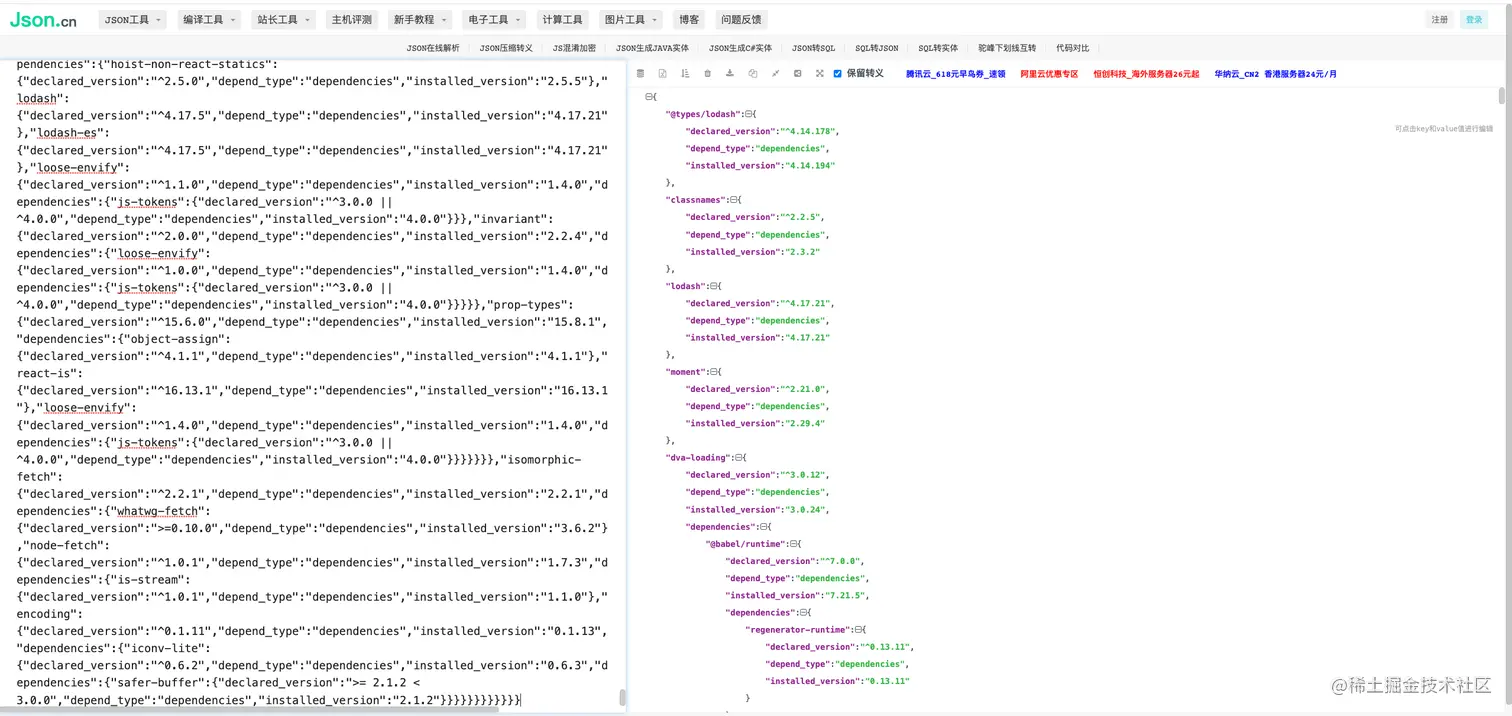Viewport: 1512px width, 716px height.
Task: Collapse the "@babel/runtime" node
Action: pos(795,544)
